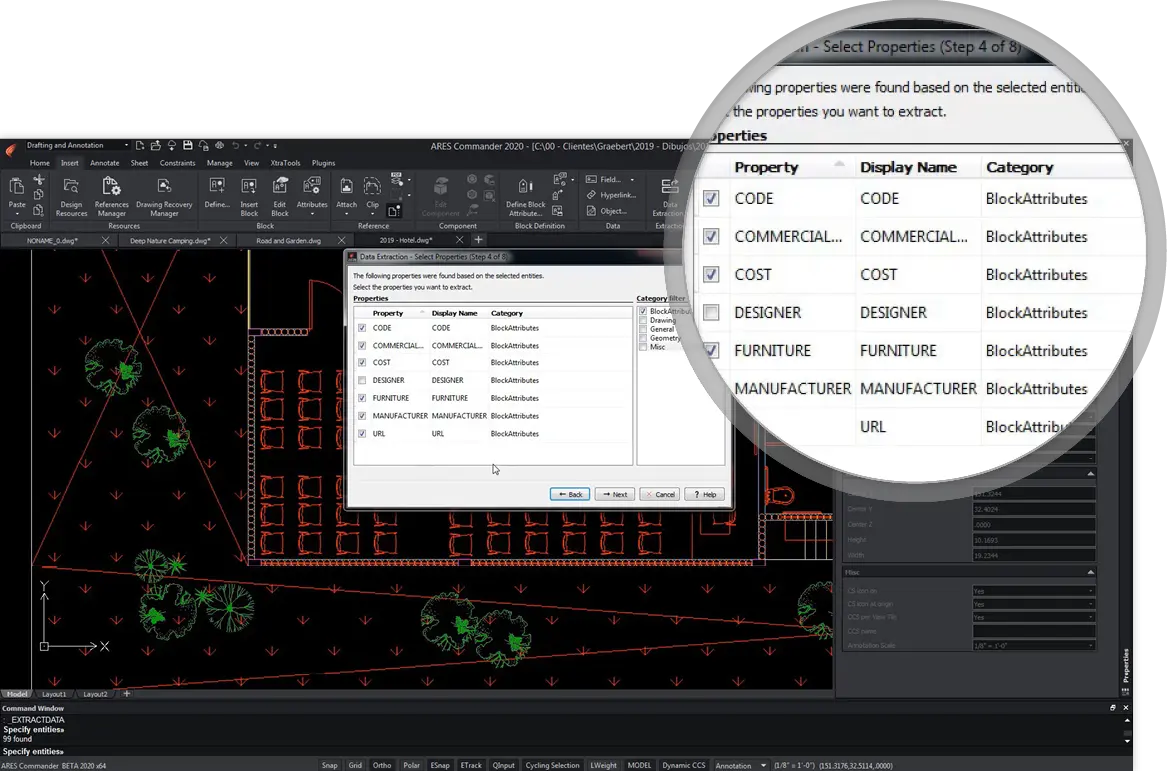Click the Paste clipboard icon
1167x771 pixels.
pyautogui.click(x=16, y=187)
